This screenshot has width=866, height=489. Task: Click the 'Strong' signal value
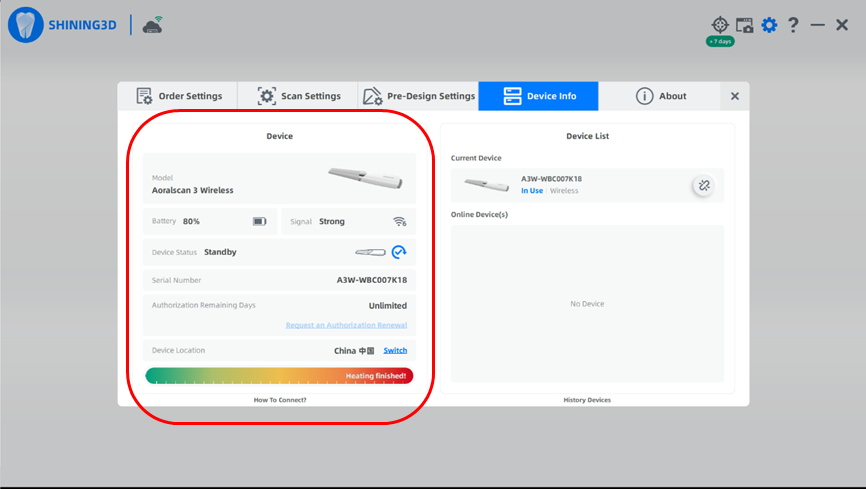(332, 222)
